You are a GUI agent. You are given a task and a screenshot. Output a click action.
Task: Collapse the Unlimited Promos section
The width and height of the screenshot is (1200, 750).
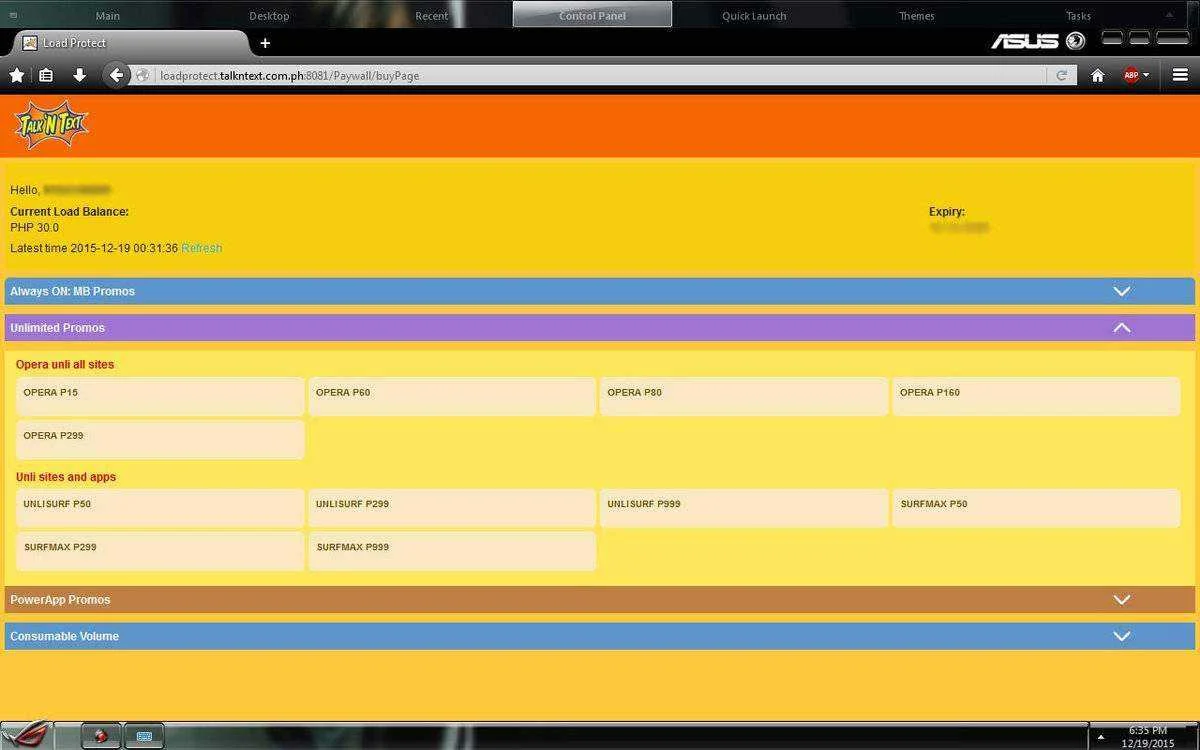coord(1122,327)
